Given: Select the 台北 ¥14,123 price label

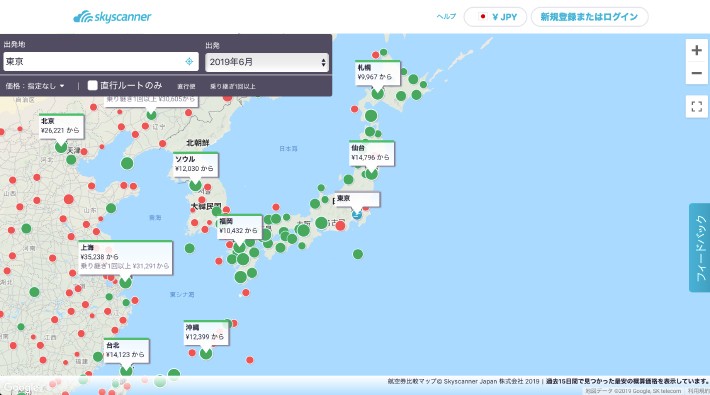Looking at the screenshot, I should tap(126, 350).
